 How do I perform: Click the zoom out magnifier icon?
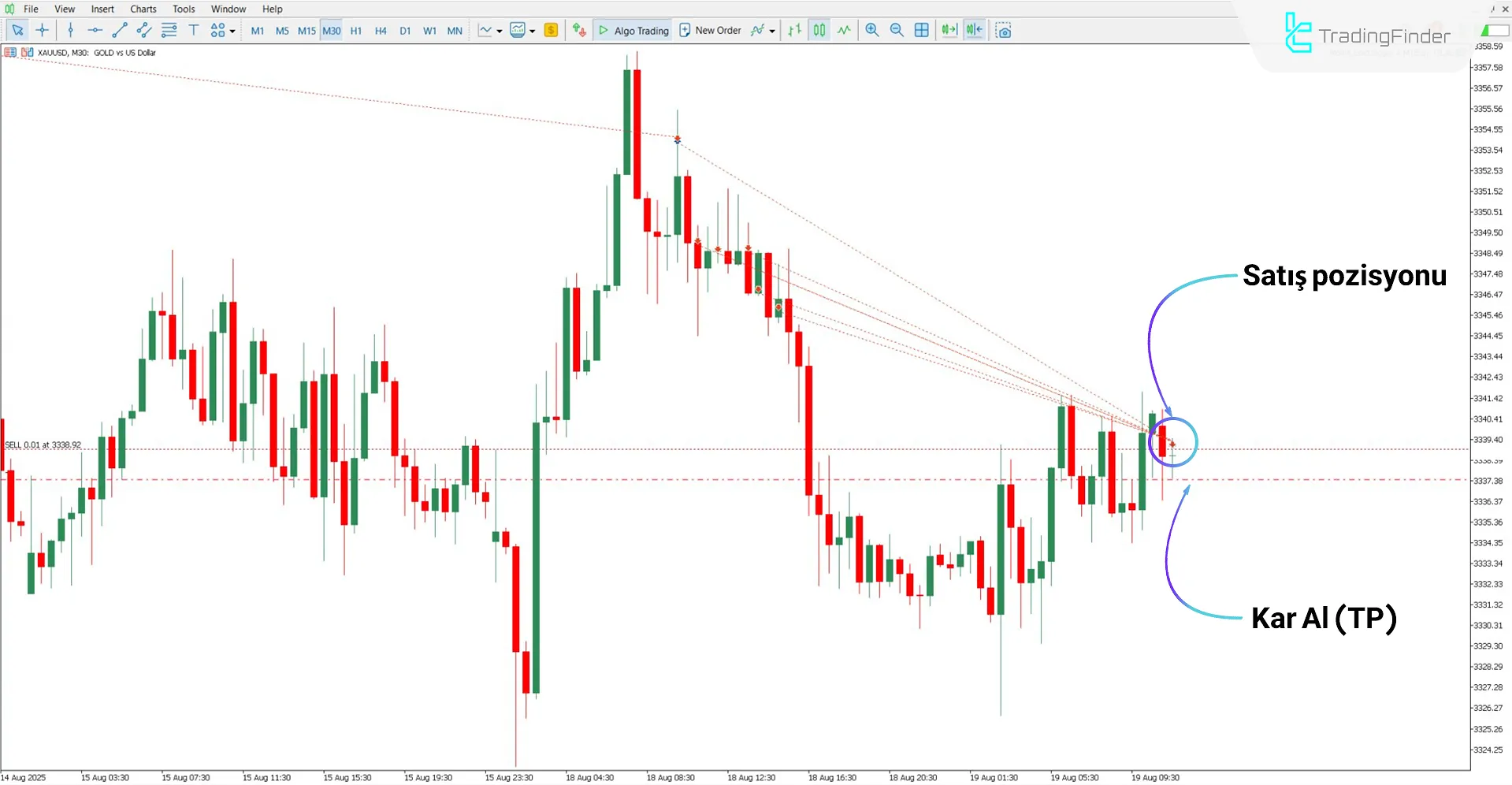[x=897, y=30]
